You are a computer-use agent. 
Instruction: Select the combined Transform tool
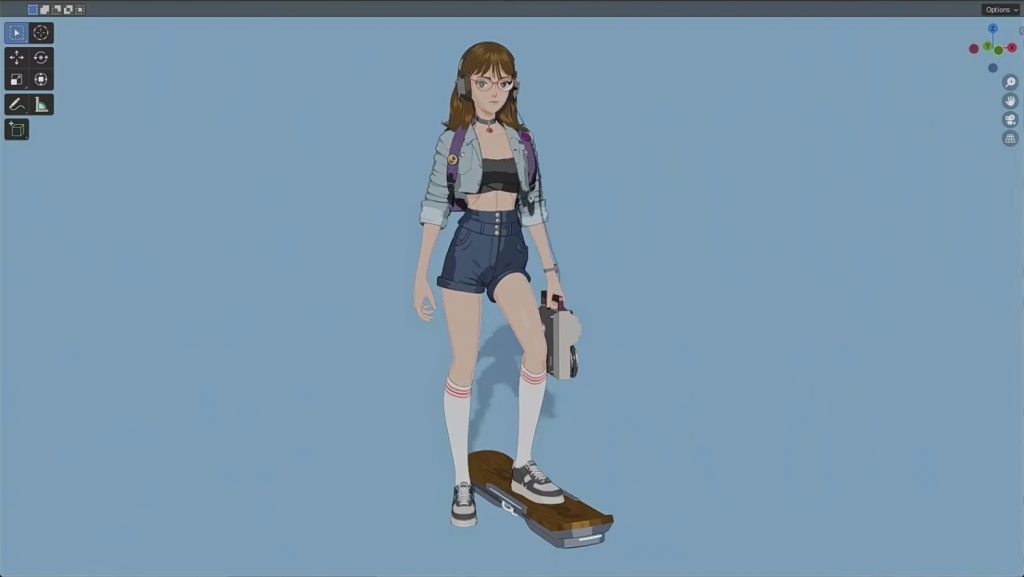point(40,80)
